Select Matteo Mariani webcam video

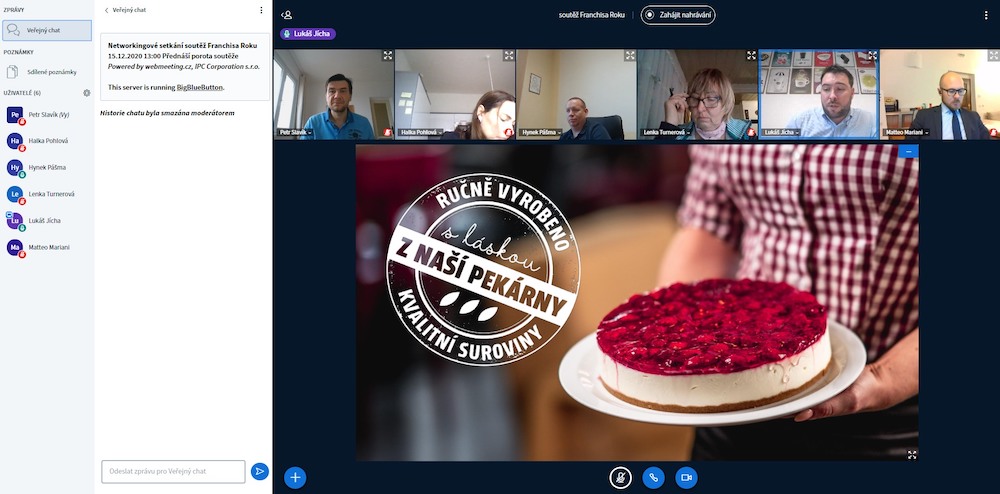pos(940,94)
